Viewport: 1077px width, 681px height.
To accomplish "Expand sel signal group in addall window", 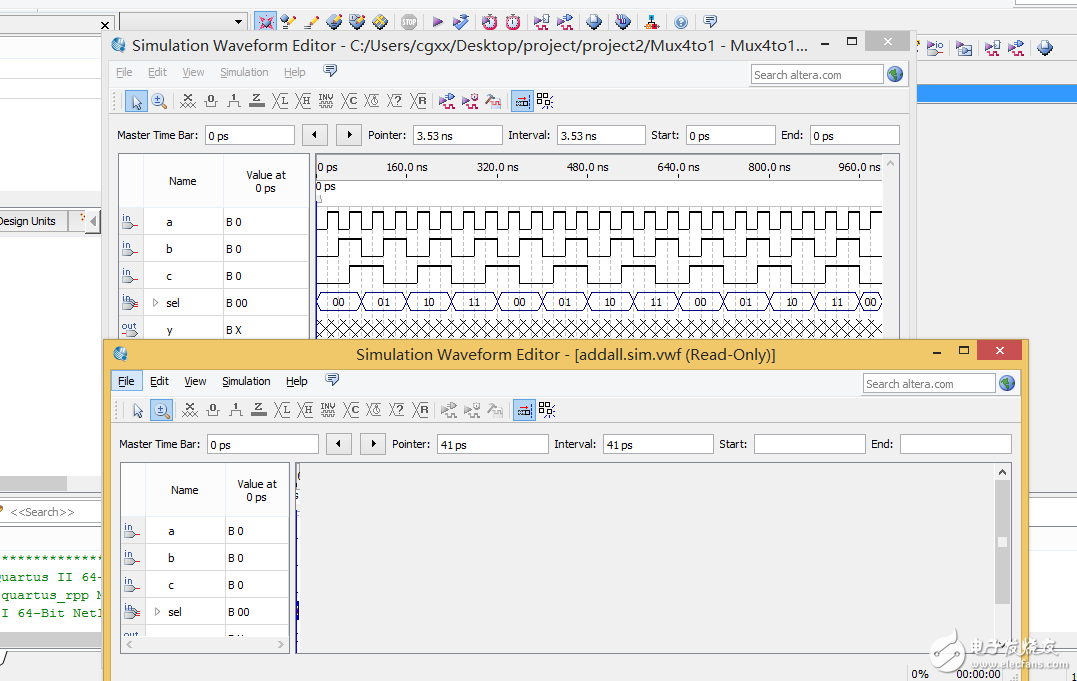I will coord(157,612).
